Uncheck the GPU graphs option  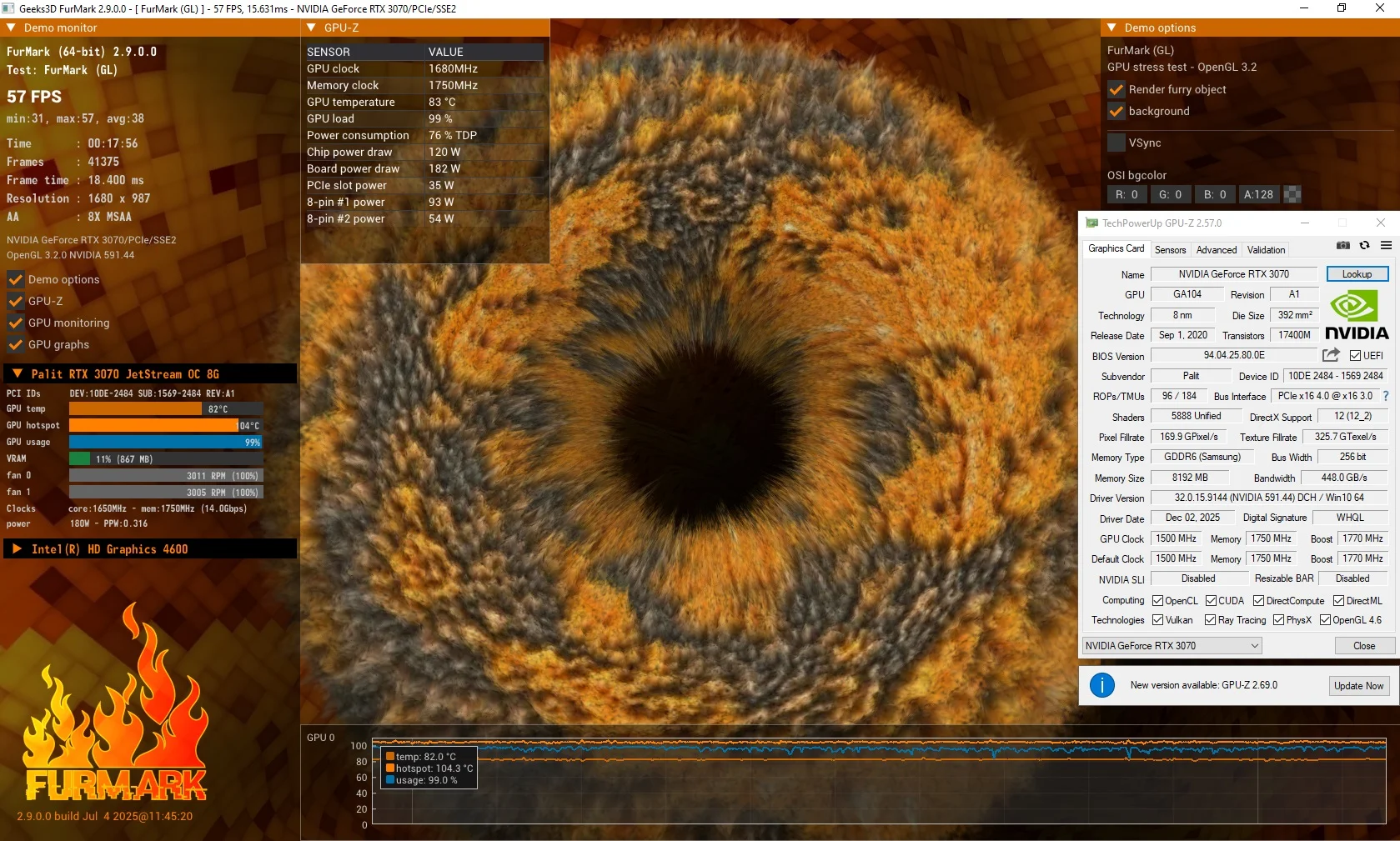[x=15, y=344]
